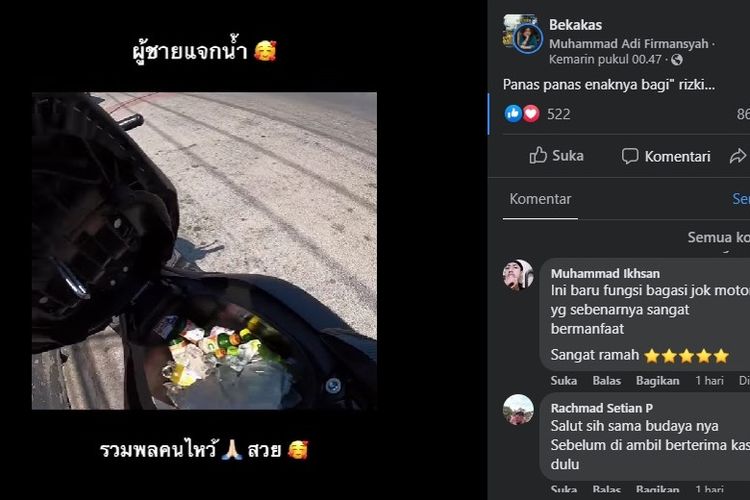The height and width of the screenshot is (500, 750).
Task: Click Bagikan under Muhammad Ikhsan's comment
Action: click(x=658, y=381)
